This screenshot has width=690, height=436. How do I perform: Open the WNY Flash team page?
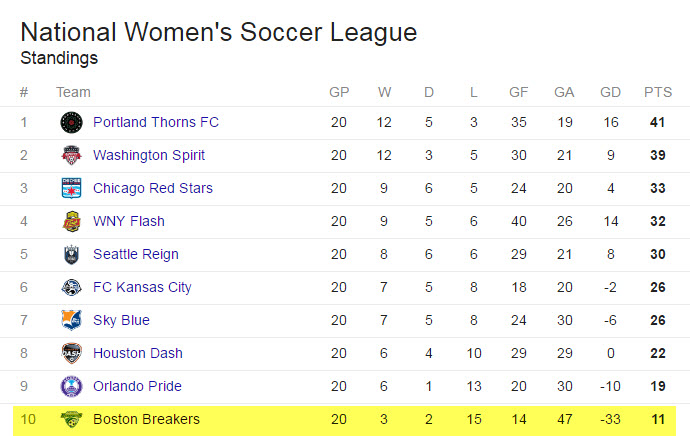click(x=128, y=221)
